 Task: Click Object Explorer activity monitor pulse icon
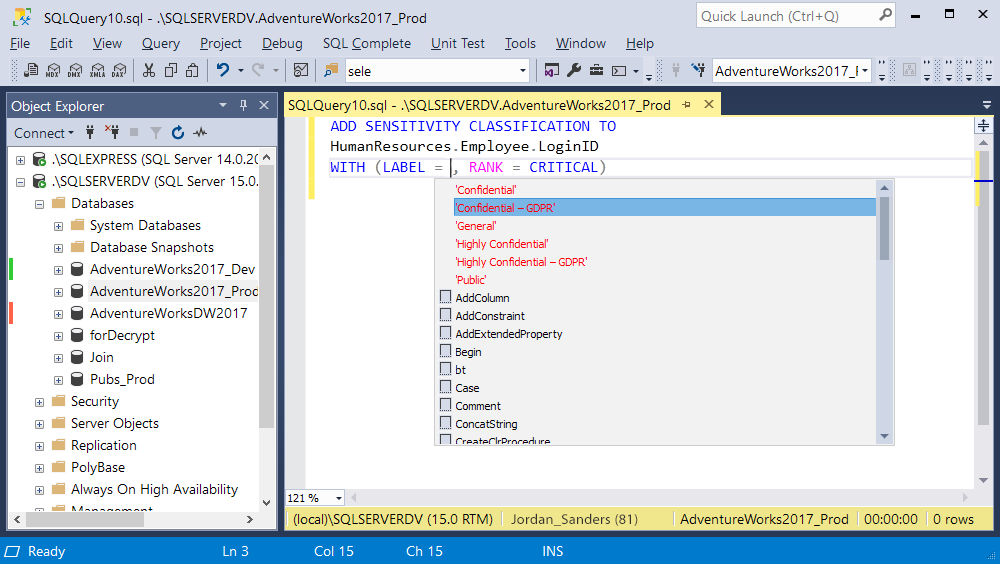point(200,133)
